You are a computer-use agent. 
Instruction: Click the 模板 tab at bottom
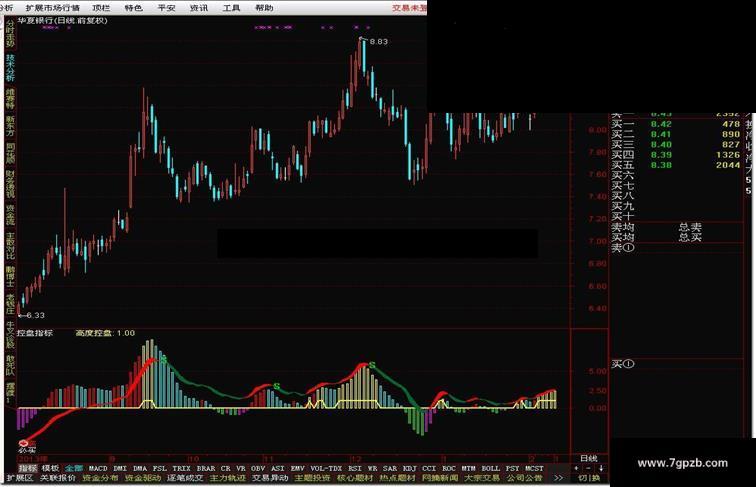(50, 468)
